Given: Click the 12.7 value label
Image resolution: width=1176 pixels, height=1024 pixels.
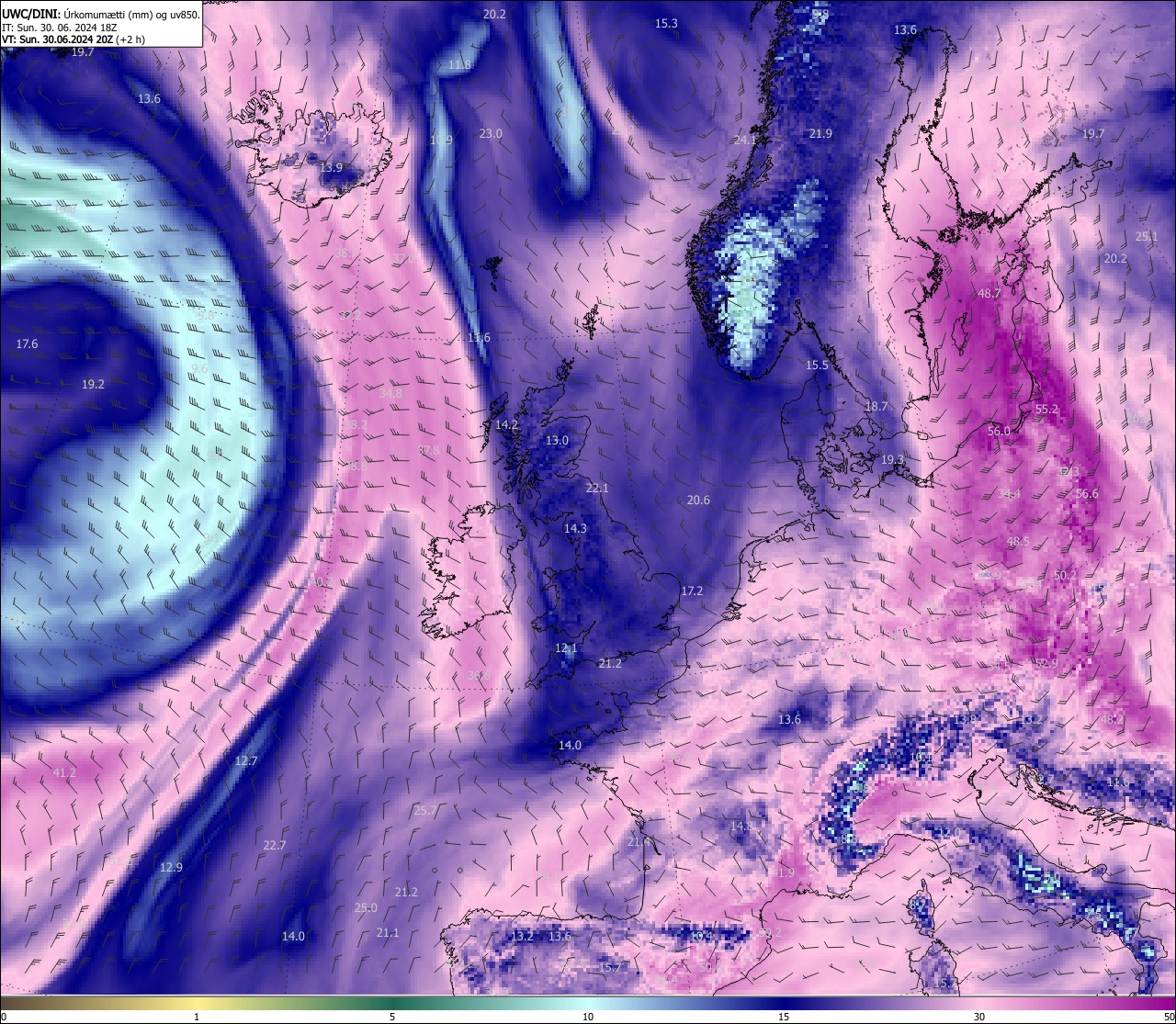Looking at the screenshot, I should [246, 760].
